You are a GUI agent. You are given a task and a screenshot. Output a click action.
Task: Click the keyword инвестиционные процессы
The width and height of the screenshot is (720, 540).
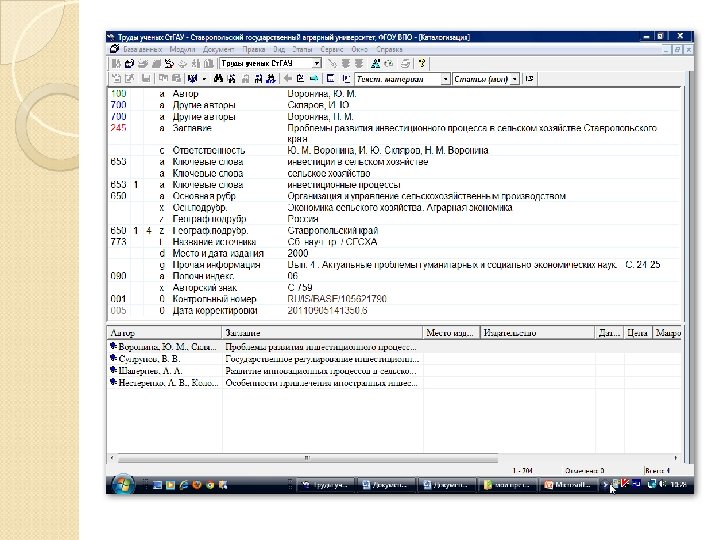[x=344, y=185]
